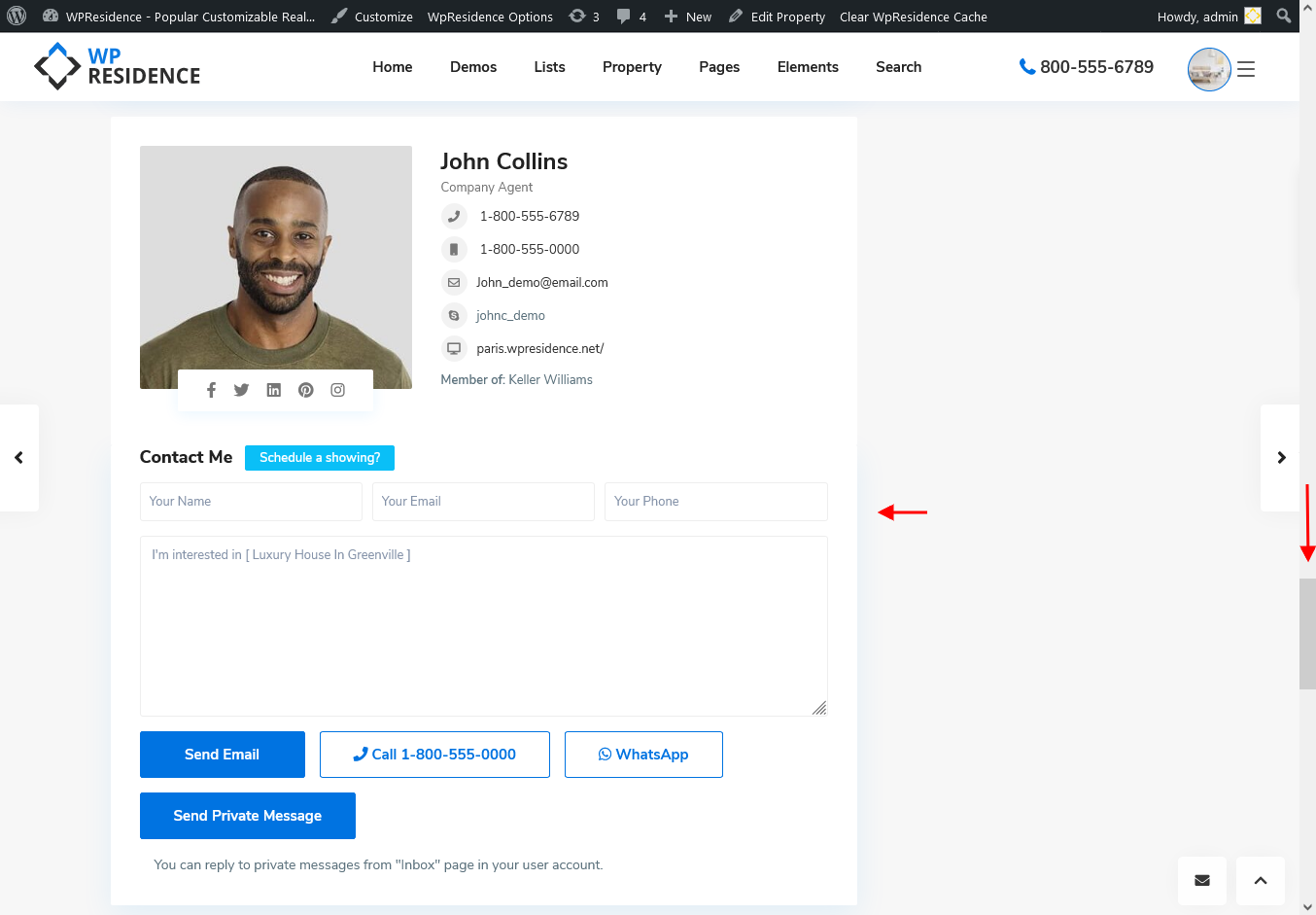Click the user avatar in header

(1209, 69)
